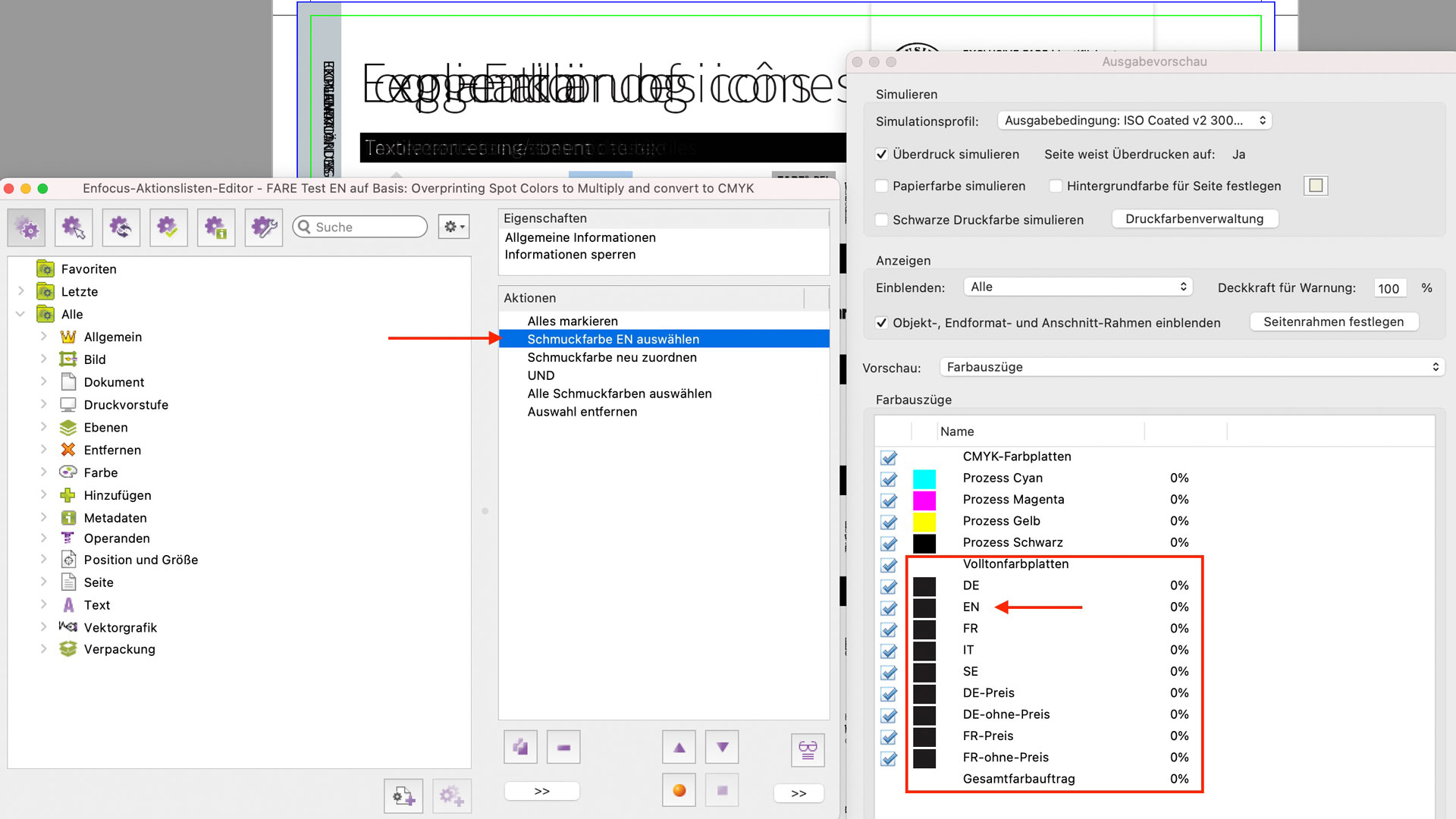Toggle Überdruck simulieren checkbox
The image size is (1456, 819).
point(880,153)
